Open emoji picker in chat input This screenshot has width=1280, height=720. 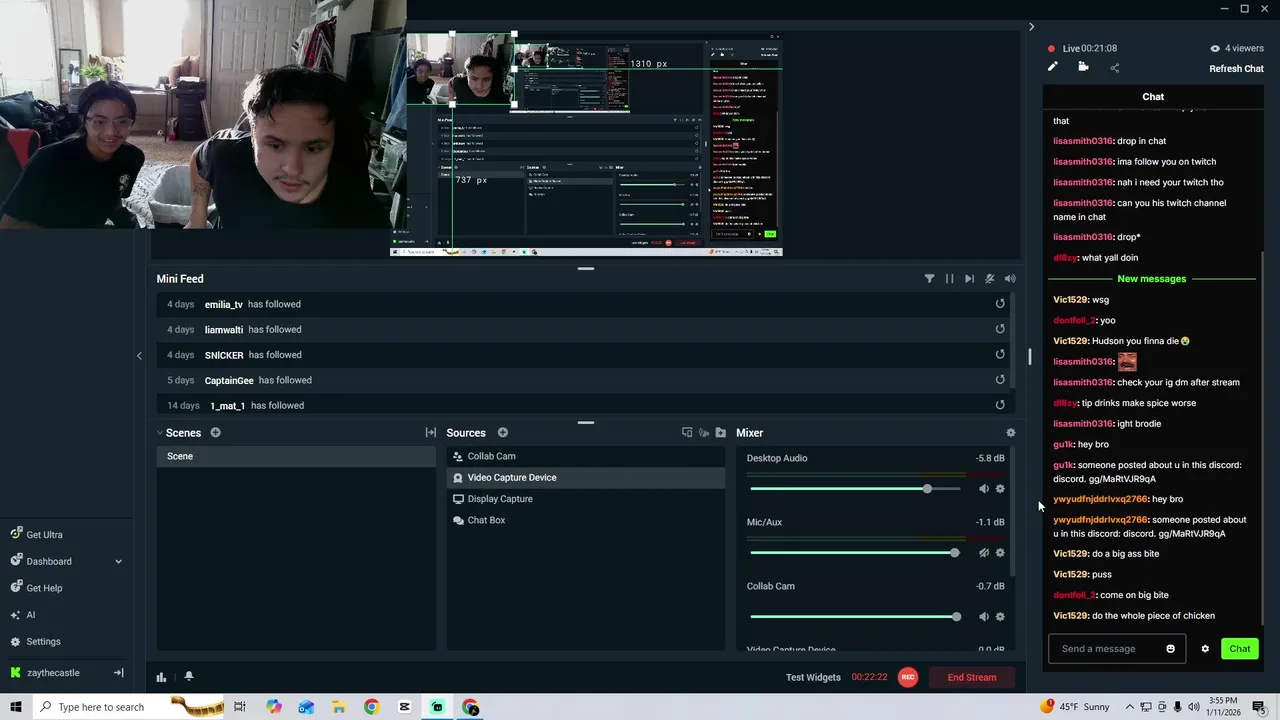[x=1170, y=649]
